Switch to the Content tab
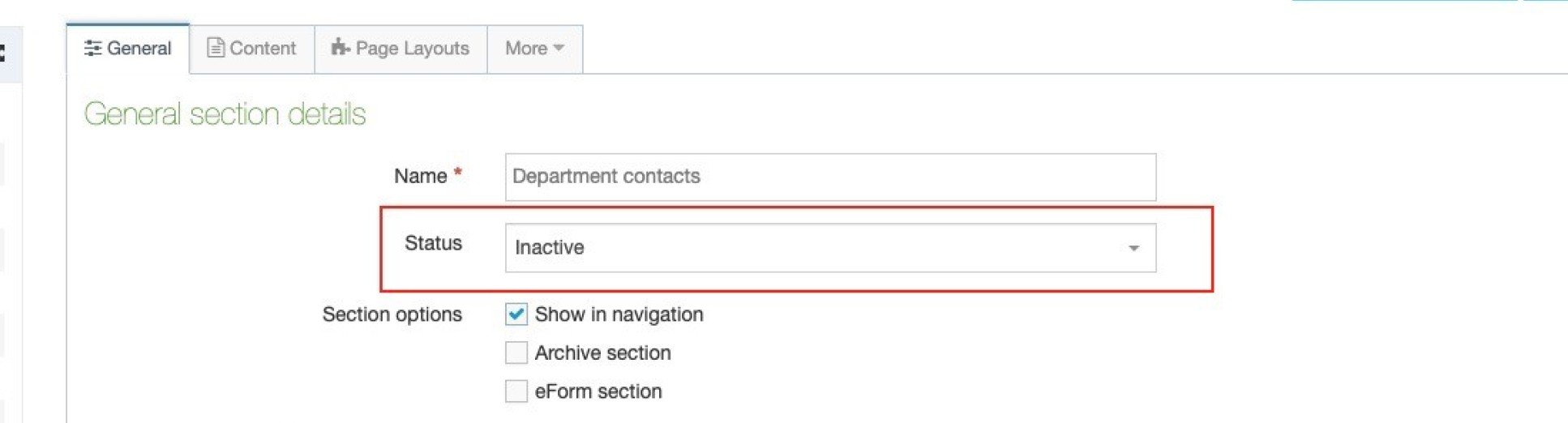 pyautogui.click(x=252, y=49)
